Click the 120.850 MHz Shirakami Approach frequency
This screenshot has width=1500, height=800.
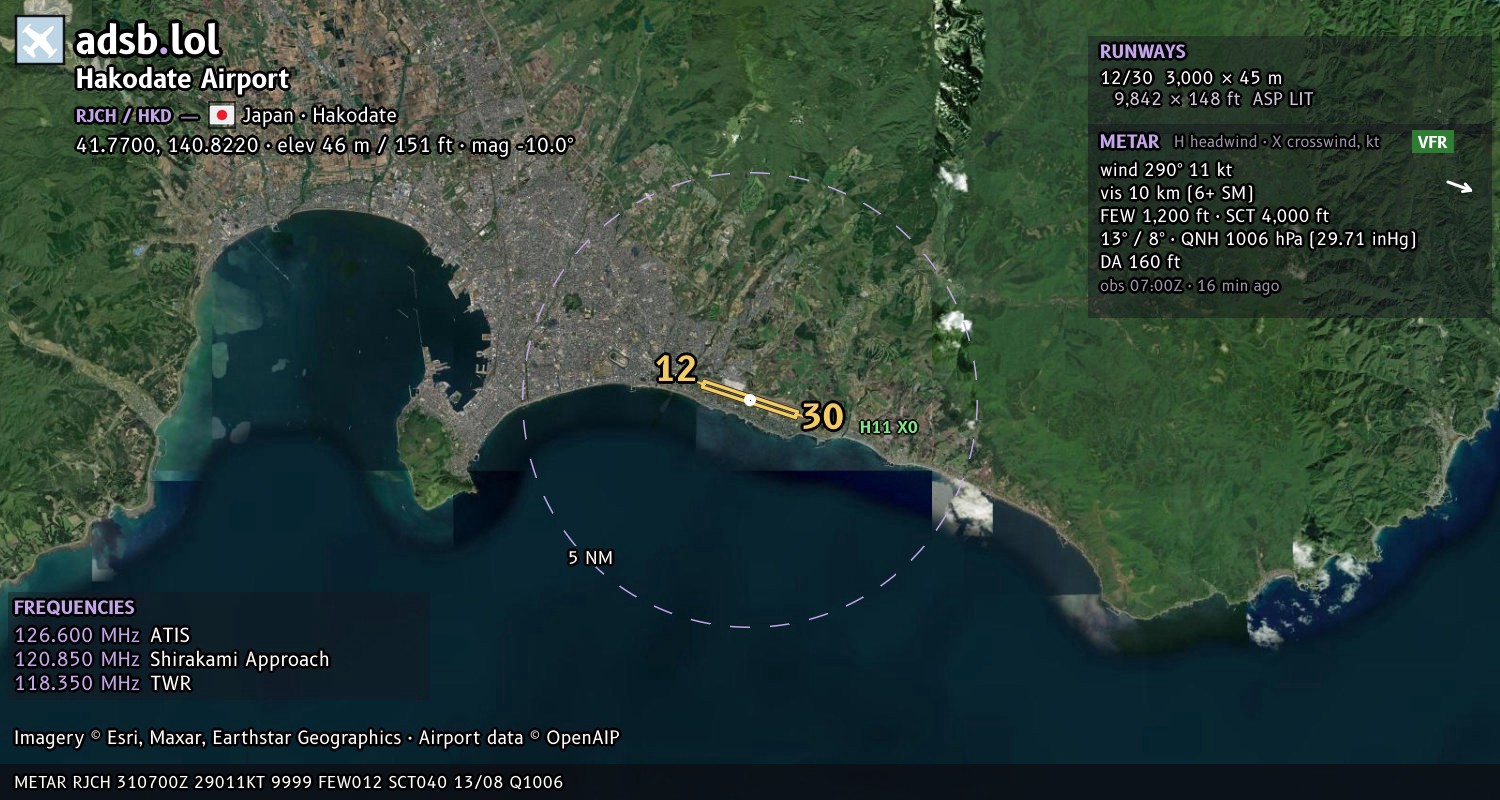(171, 659)
